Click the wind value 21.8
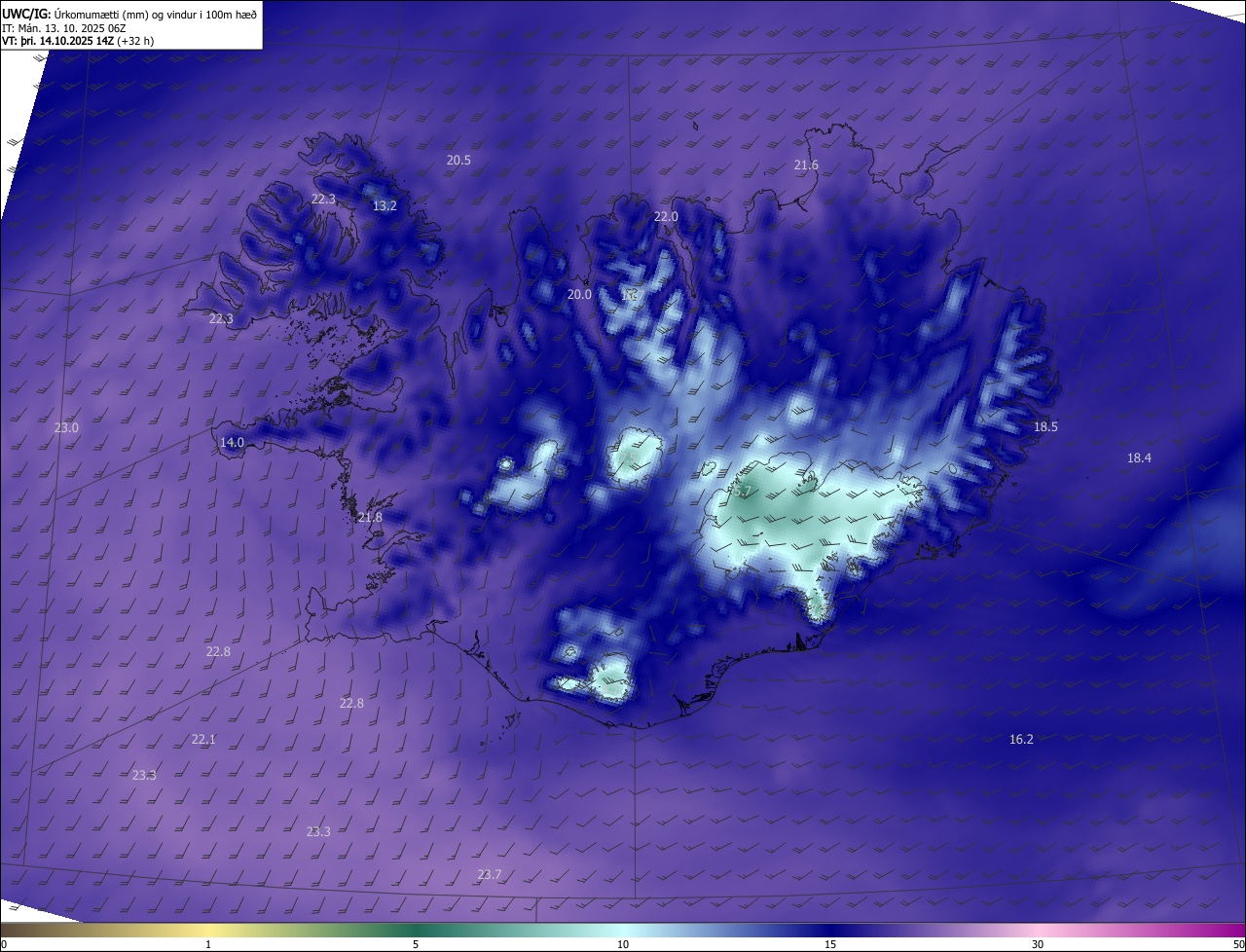 [x=370, y=517]
